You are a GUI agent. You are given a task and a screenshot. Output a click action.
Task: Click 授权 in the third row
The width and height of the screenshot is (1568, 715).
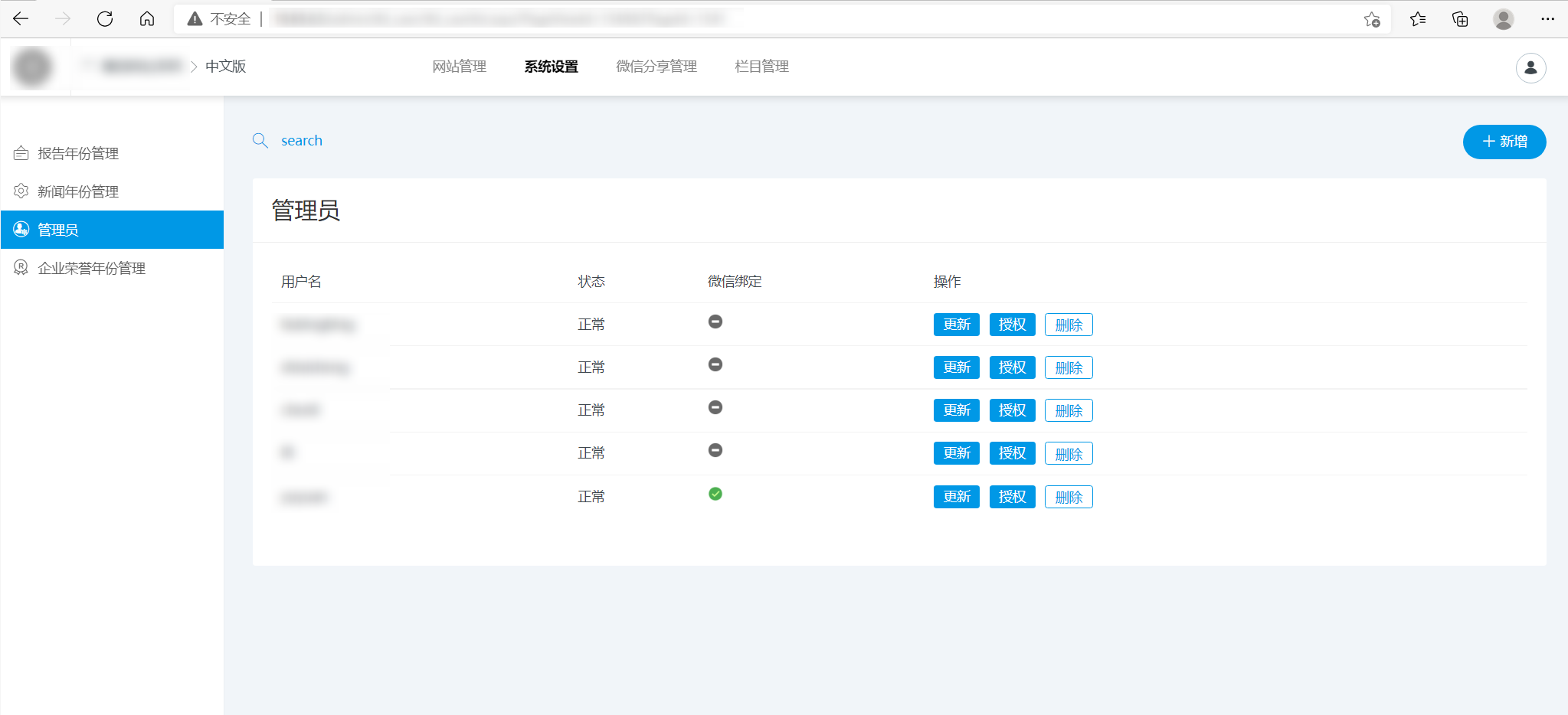1013,410
